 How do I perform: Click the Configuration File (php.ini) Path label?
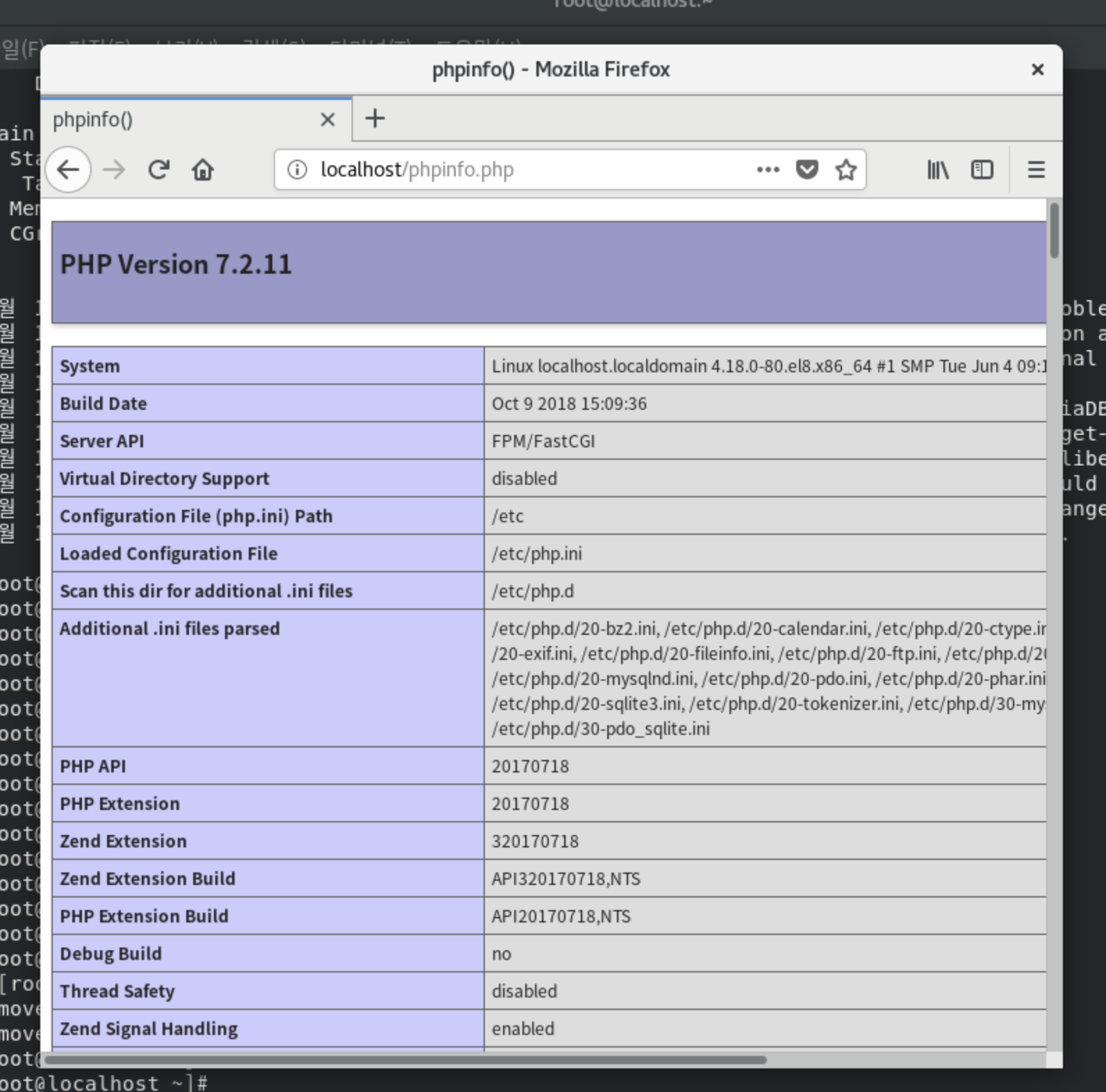(196, 516)
